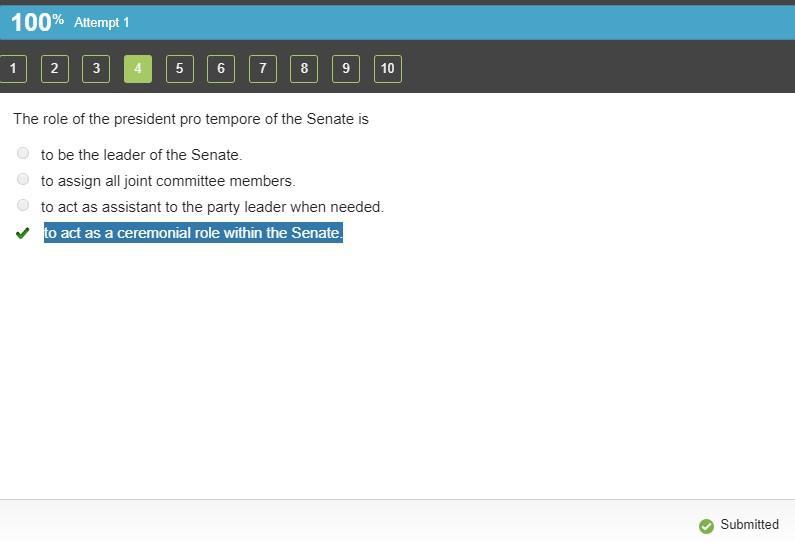Go to question 1
Viewport: 795px width, 542px height.
12,68
